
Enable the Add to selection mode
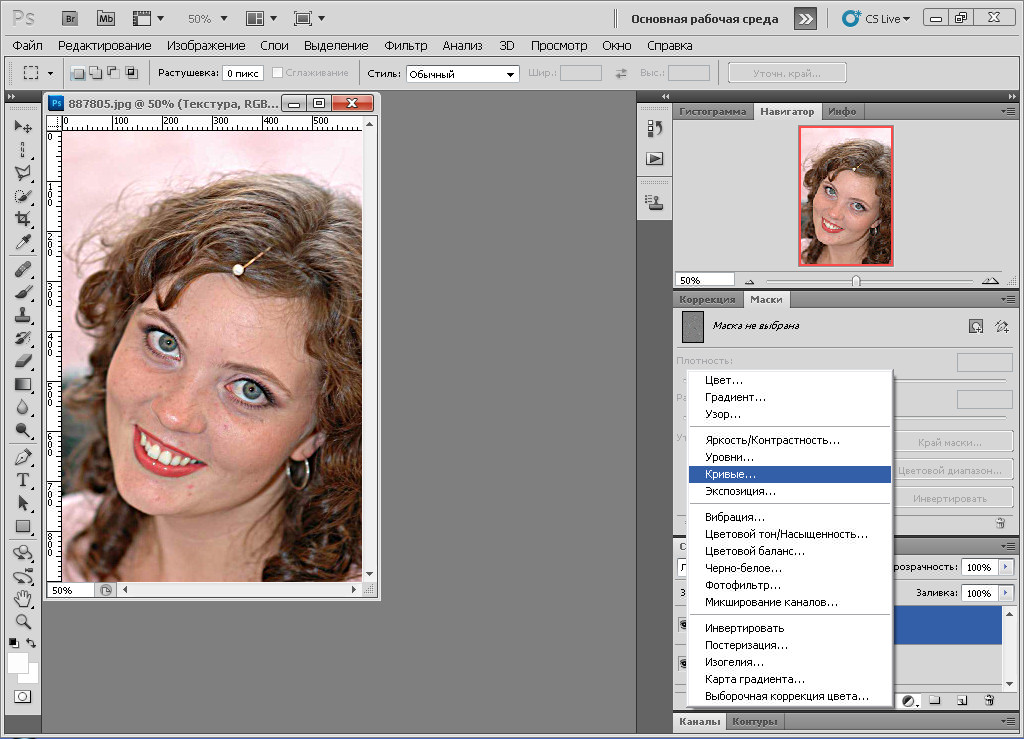tap(95, 73)
